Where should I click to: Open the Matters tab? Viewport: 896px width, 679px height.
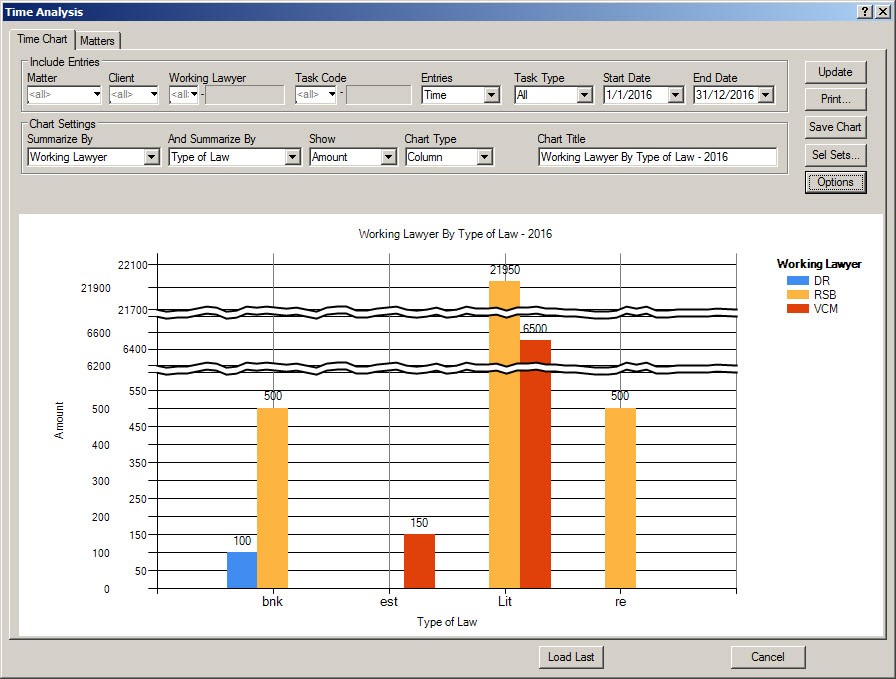tap(97, 41)
